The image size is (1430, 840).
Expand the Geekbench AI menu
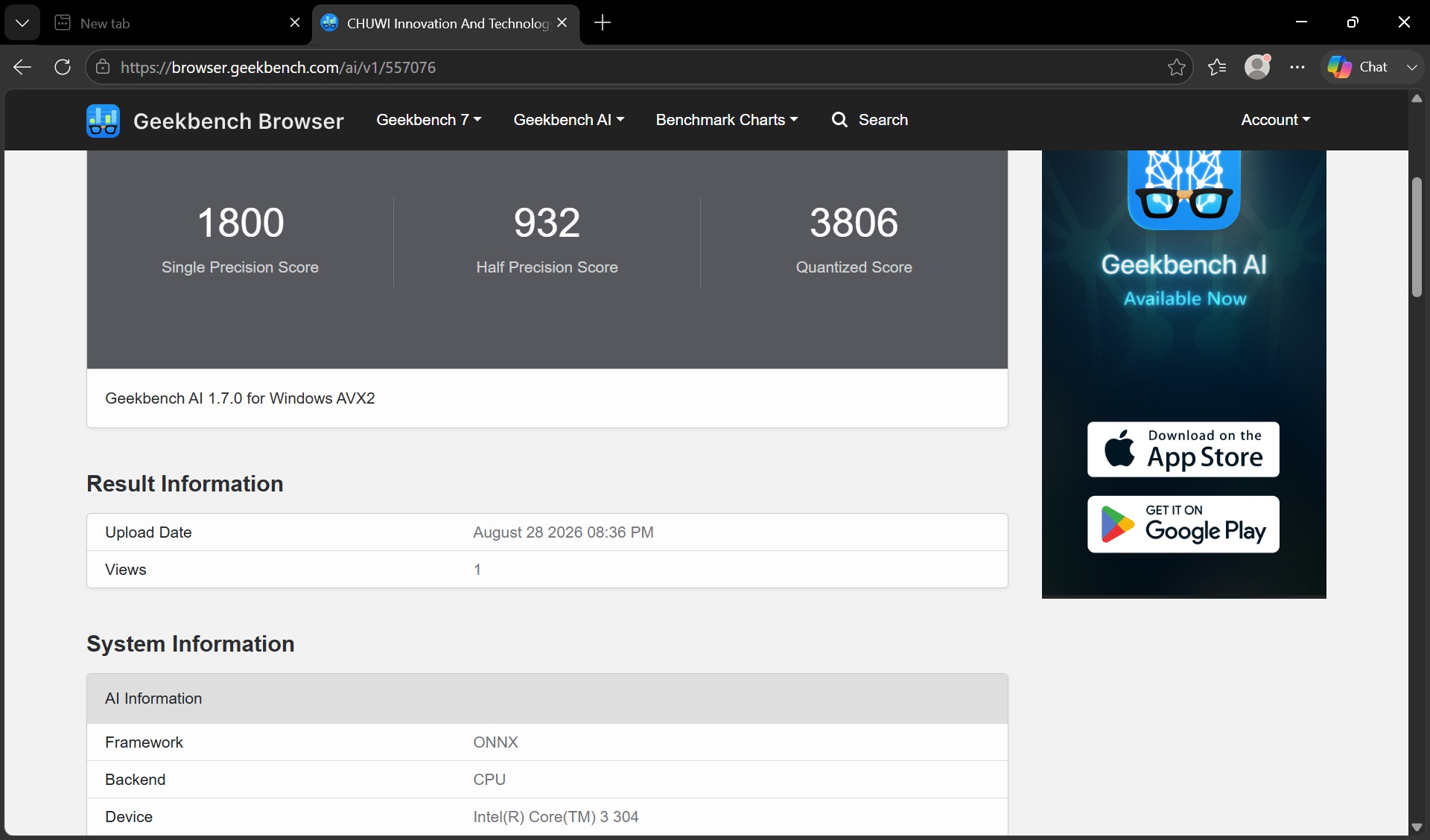tap(569, 120)
